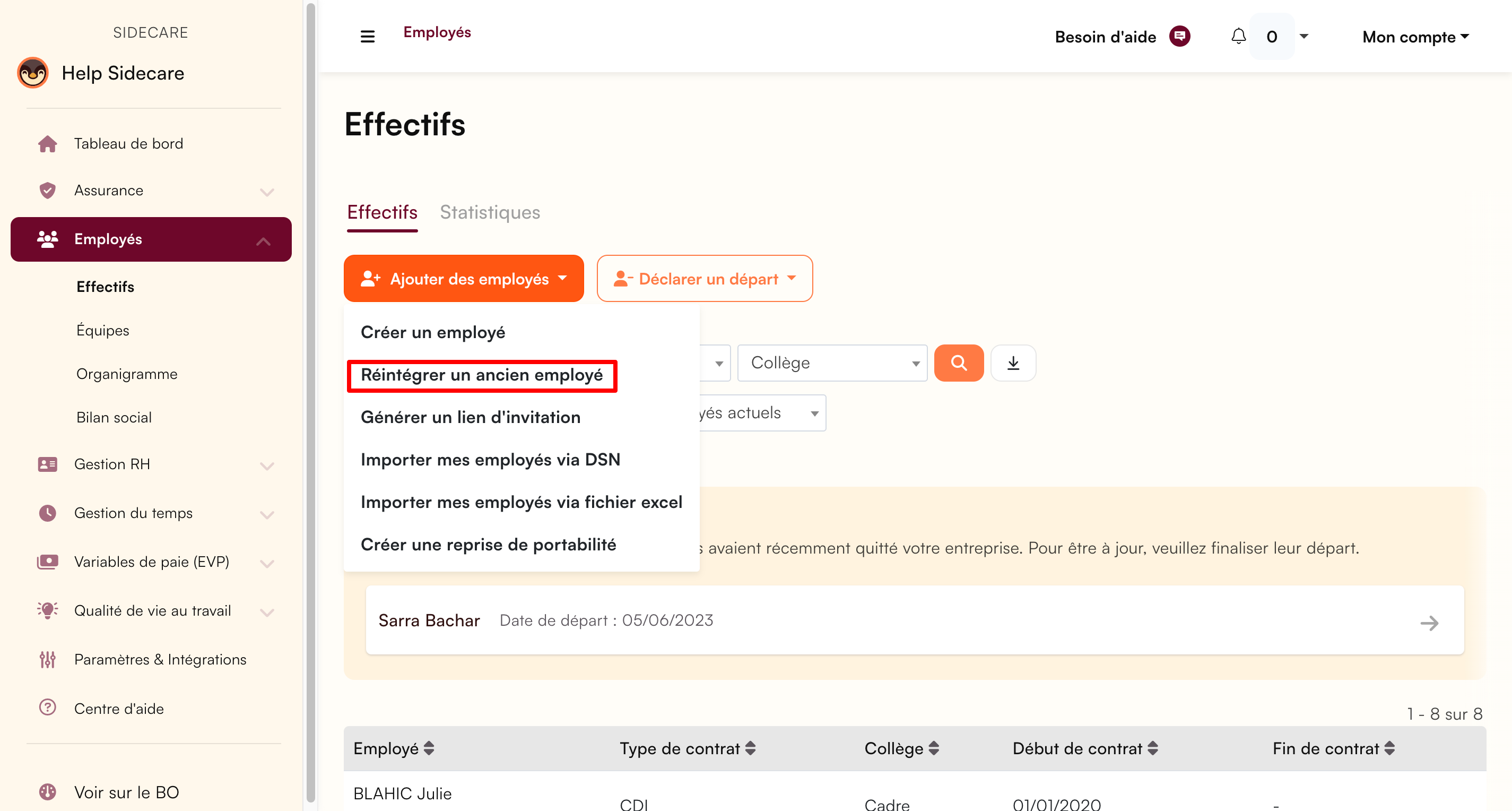Click the Employés people icon in sidebar
The height and width of the screenshot is (811, 1512).
[48, 239]
